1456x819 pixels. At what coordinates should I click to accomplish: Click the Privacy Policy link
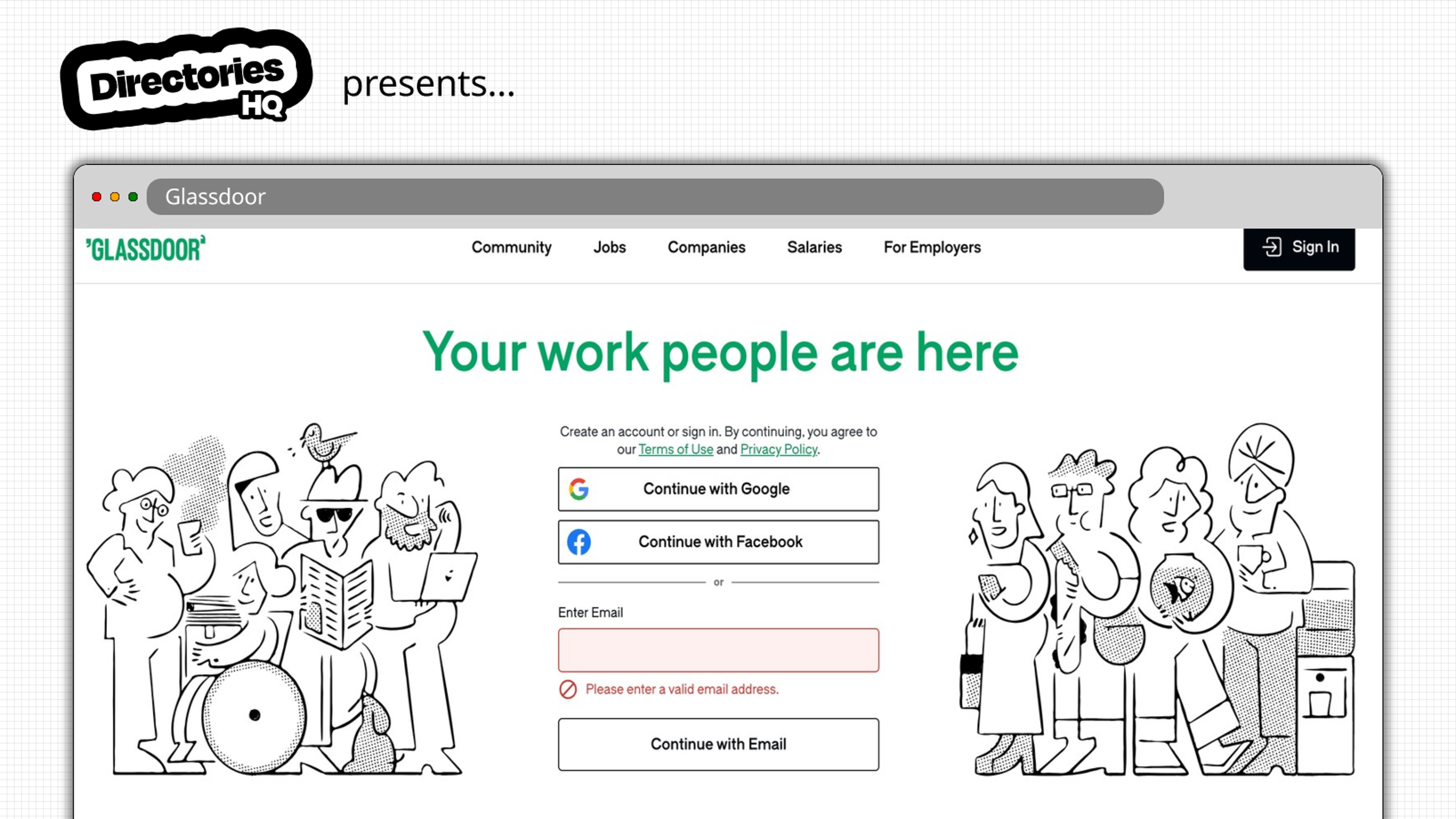(779, 449)
